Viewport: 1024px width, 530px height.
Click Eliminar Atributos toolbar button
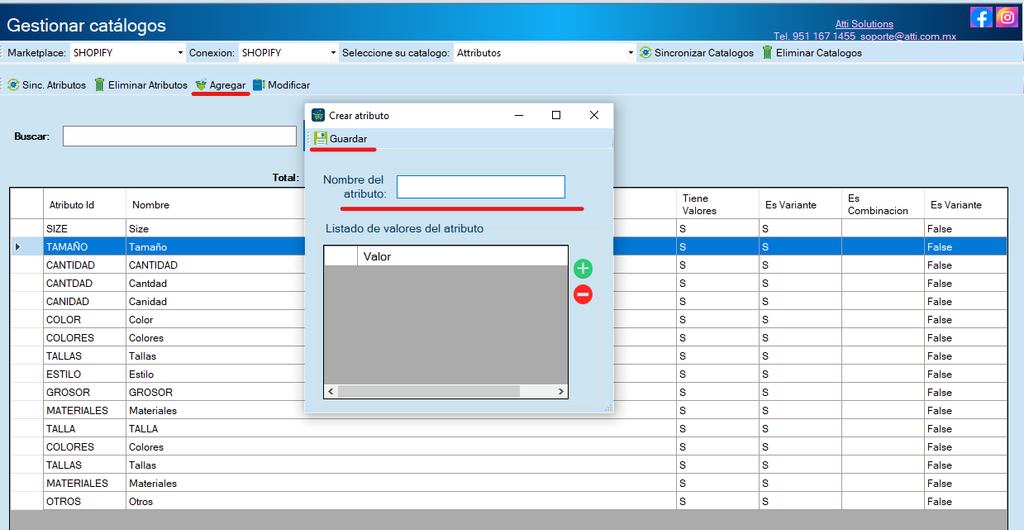tap(140, 85)
